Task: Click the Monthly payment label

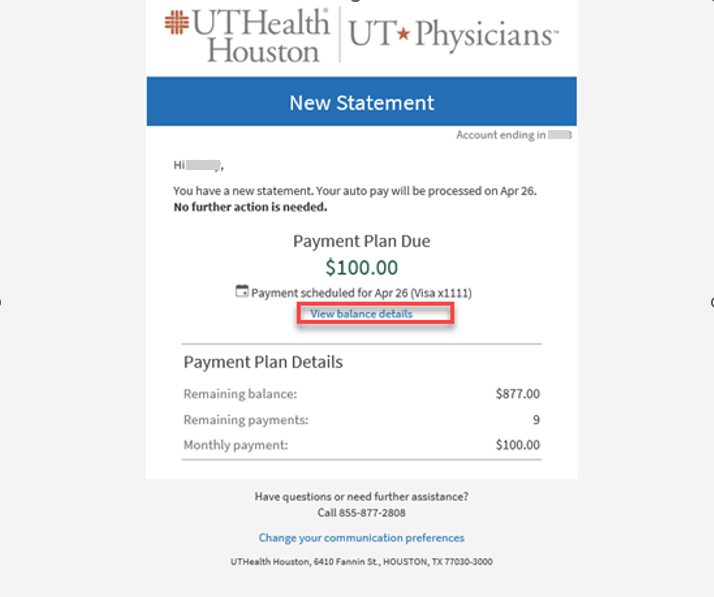Action: (235, 445)
